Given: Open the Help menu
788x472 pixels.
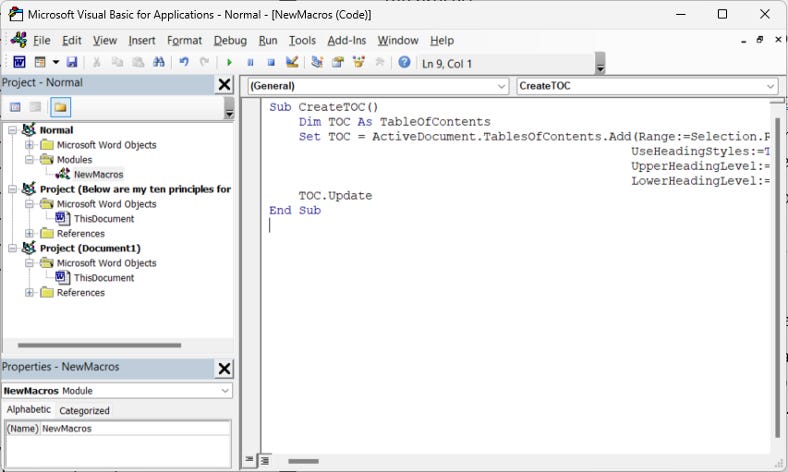Looking at the screenshot, I should pyautogui.click(x=442, y=40).
